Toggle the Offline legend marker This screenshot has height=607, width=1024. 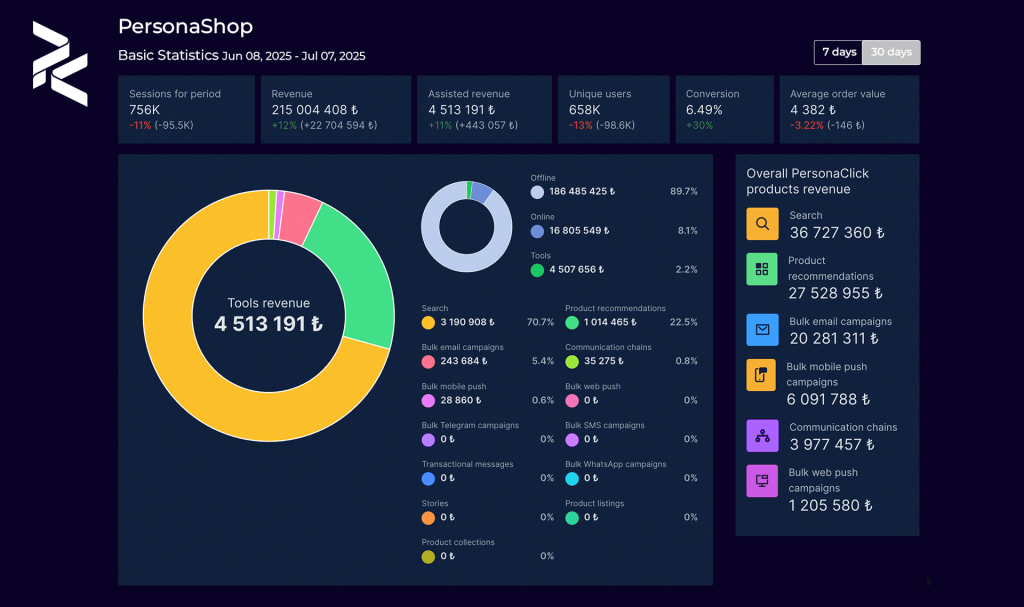click(536, 192)
